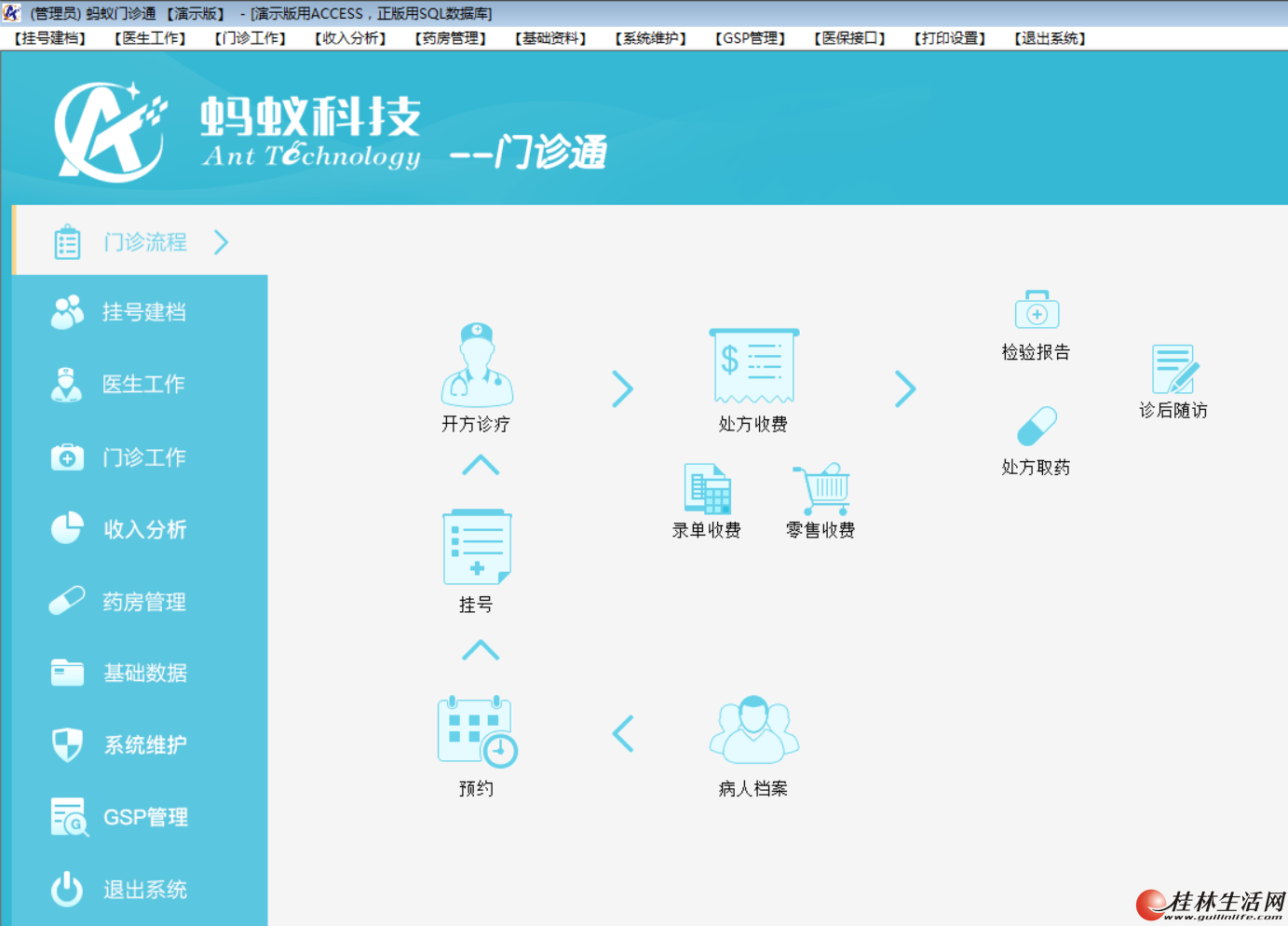Screen dimensions: 1288x926
Task: Click the 蚂蚁科技 logo in the banner
Action: (x=237, y=130)
